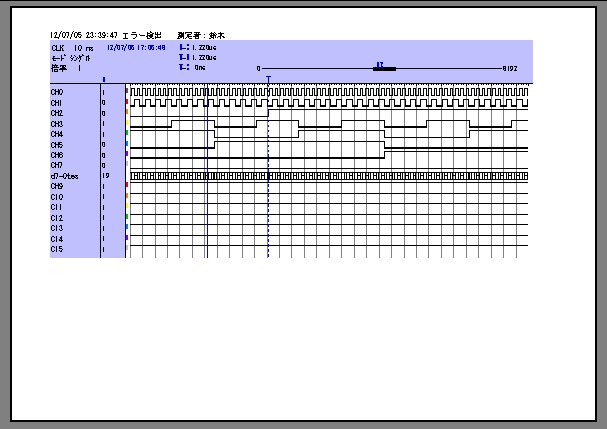The height and width of the screenshot is (429, 607).
Task: Click the purple color marker of CH6
Action: pos(126,155)
